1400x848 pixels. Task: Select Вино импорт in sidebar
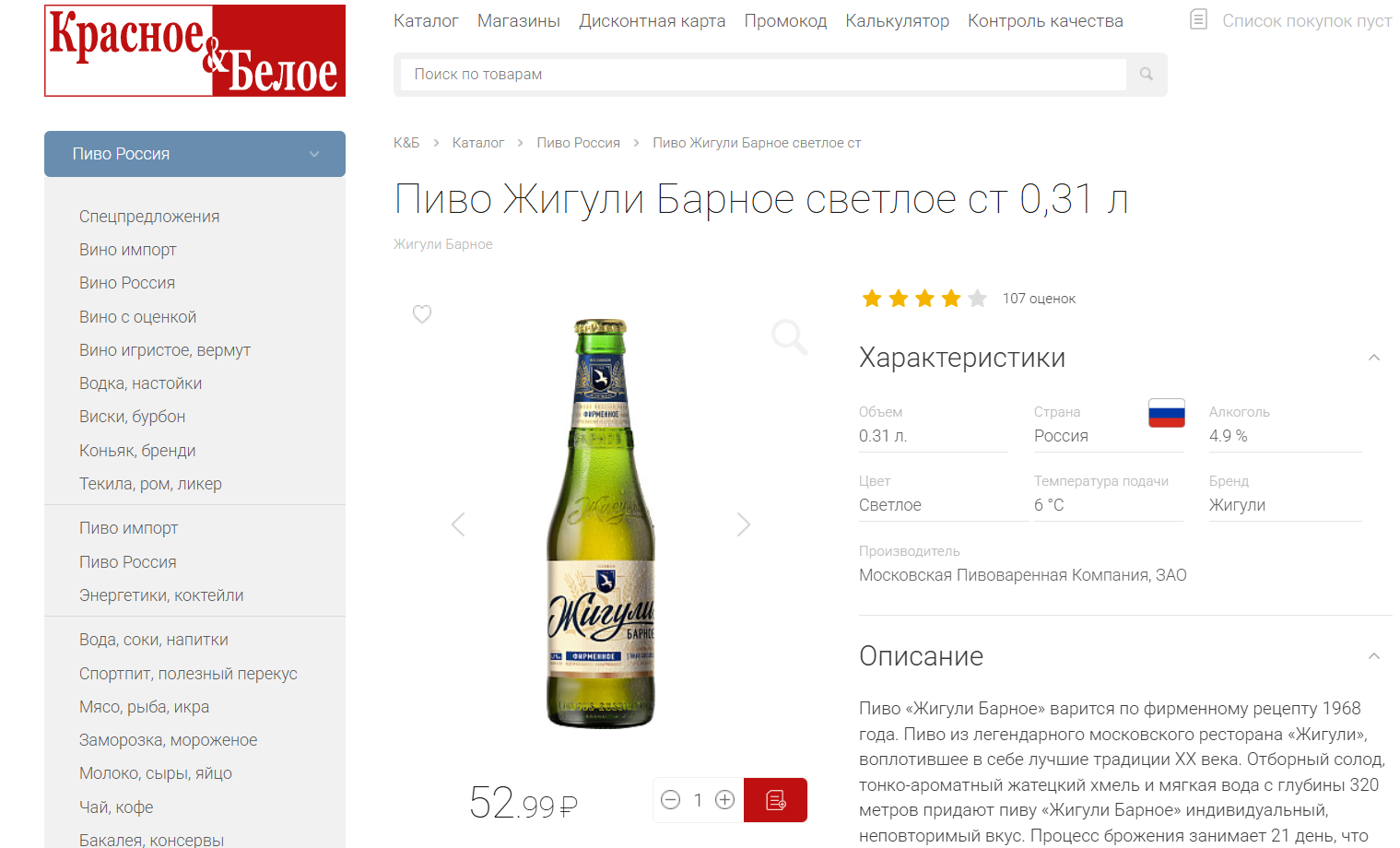(128, 250)
